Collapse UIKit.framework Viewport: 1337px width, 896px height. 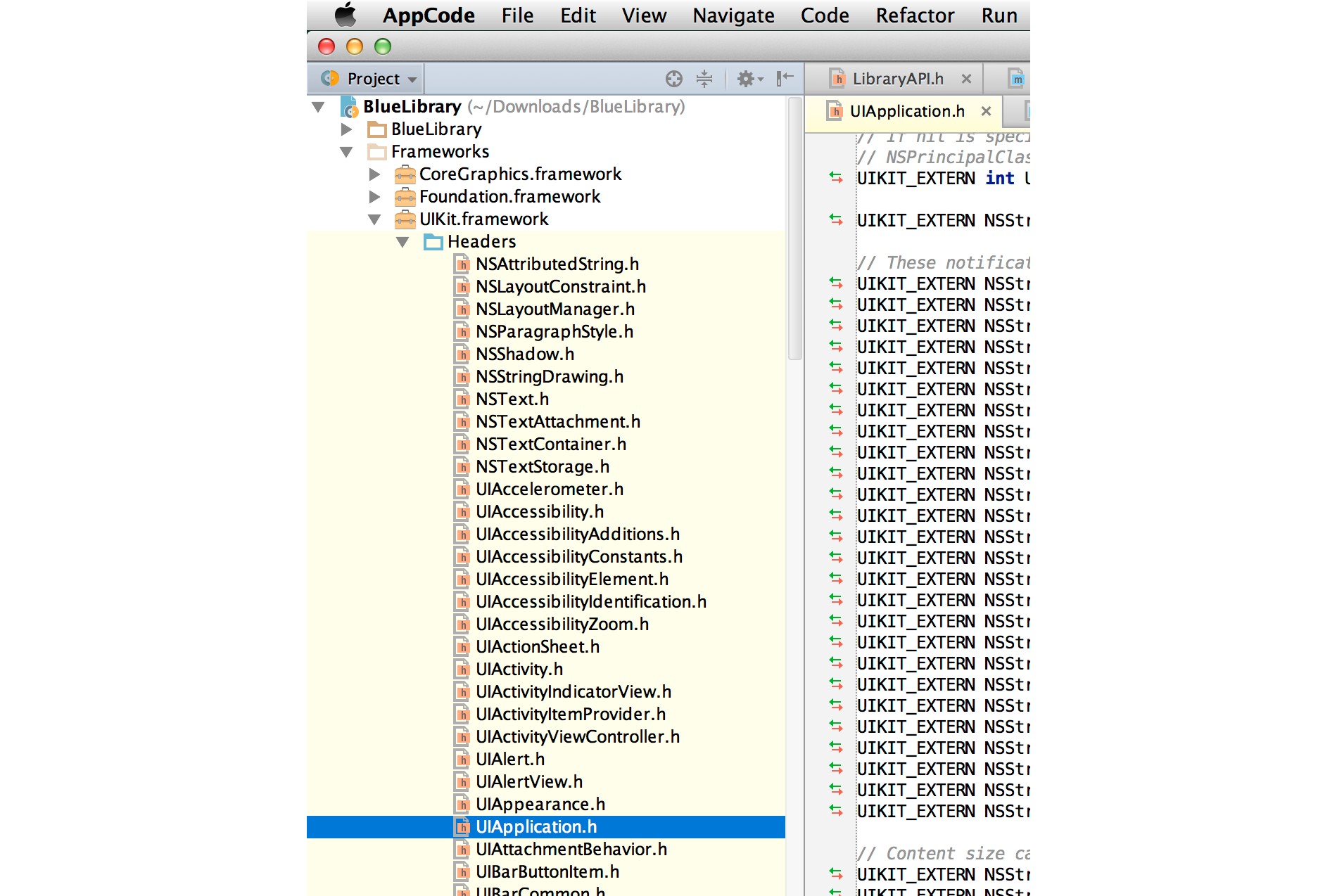point(374,219)
